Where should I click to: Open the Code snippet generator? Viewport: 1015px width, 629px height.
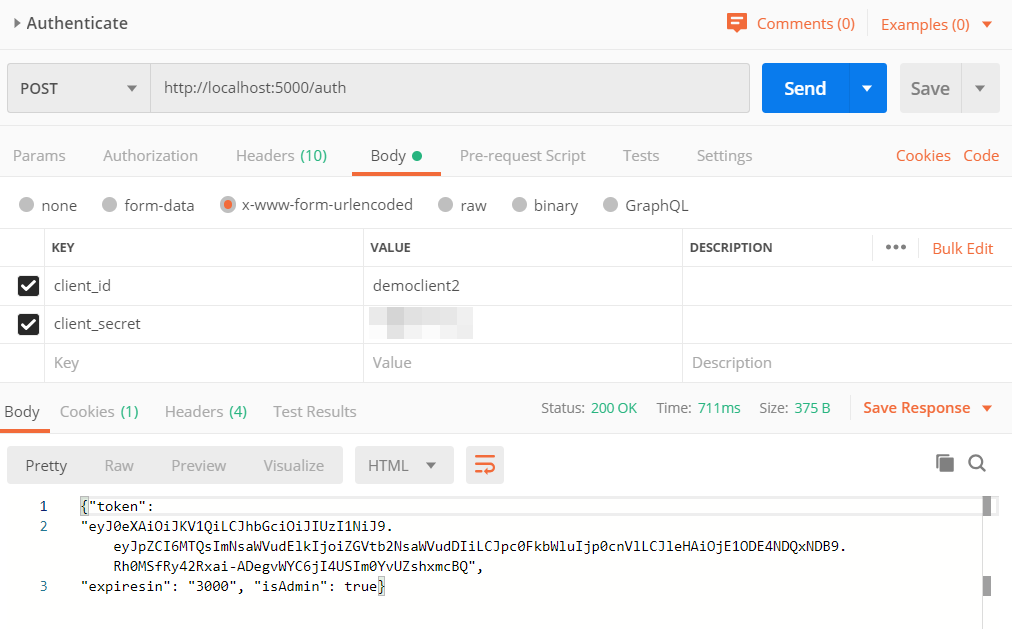click(981, 155)
